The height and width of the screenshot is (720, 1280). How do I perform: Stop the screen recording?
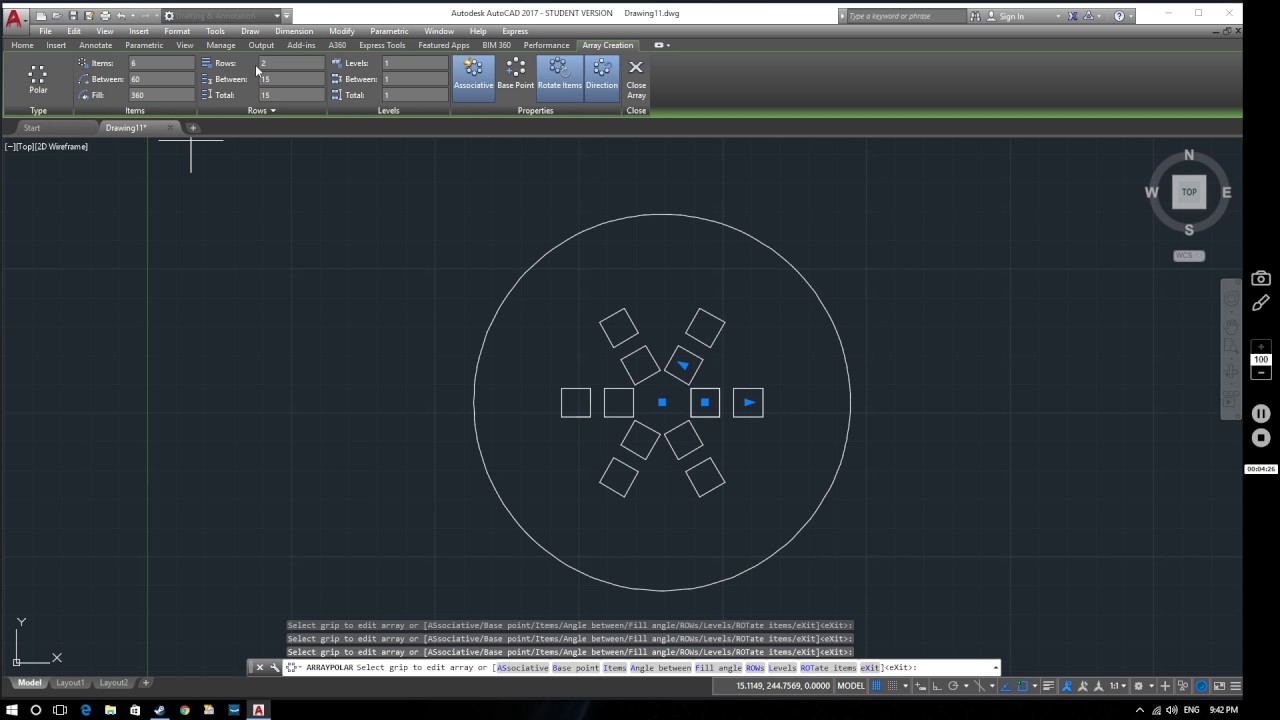coord(1261,438)
